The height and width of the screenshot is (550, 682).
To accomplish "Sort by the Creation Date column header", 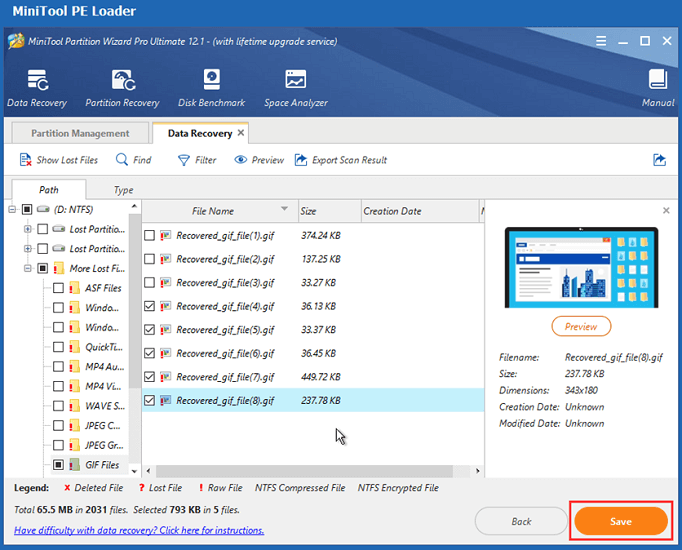I will tap(420, 211).
